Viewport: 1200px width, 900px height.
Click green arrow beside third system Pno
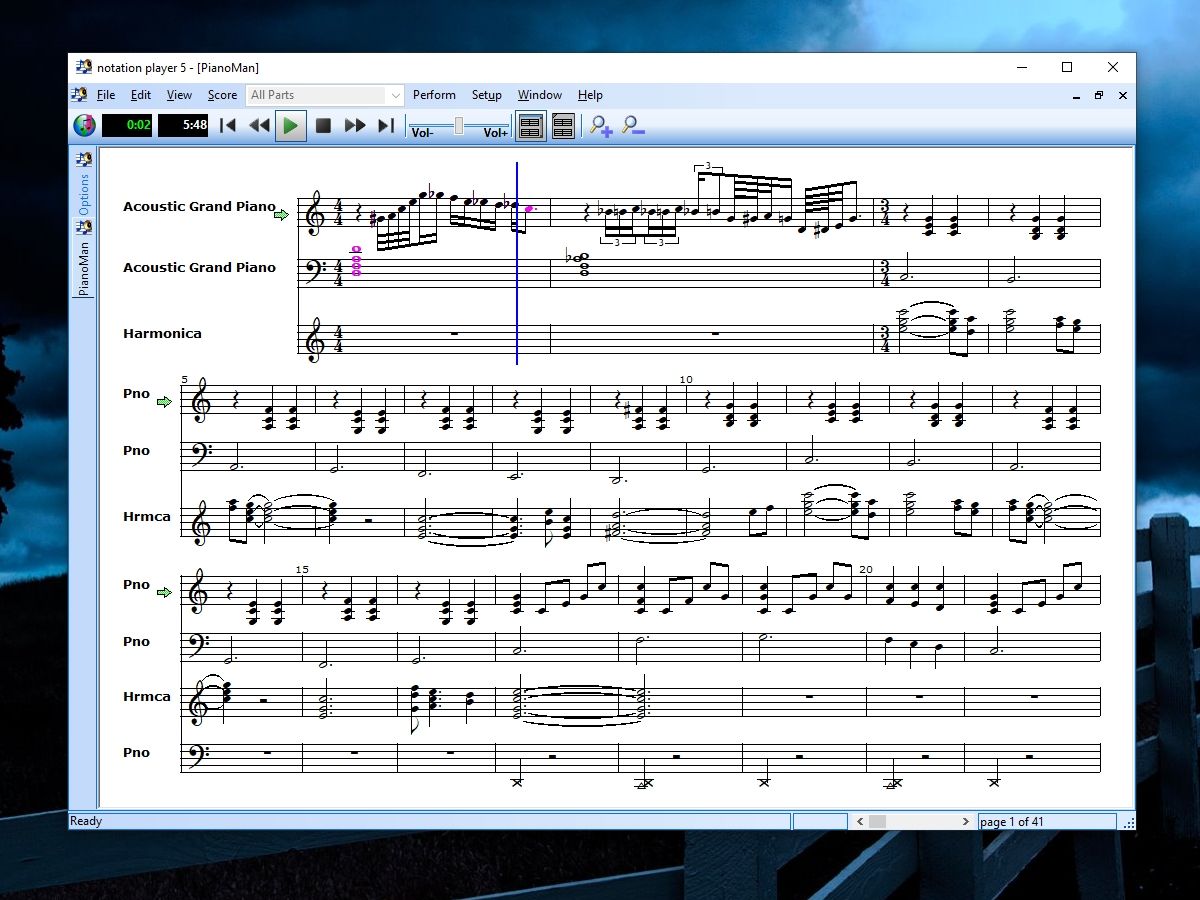pyautogui.click(x=164, y=592)
